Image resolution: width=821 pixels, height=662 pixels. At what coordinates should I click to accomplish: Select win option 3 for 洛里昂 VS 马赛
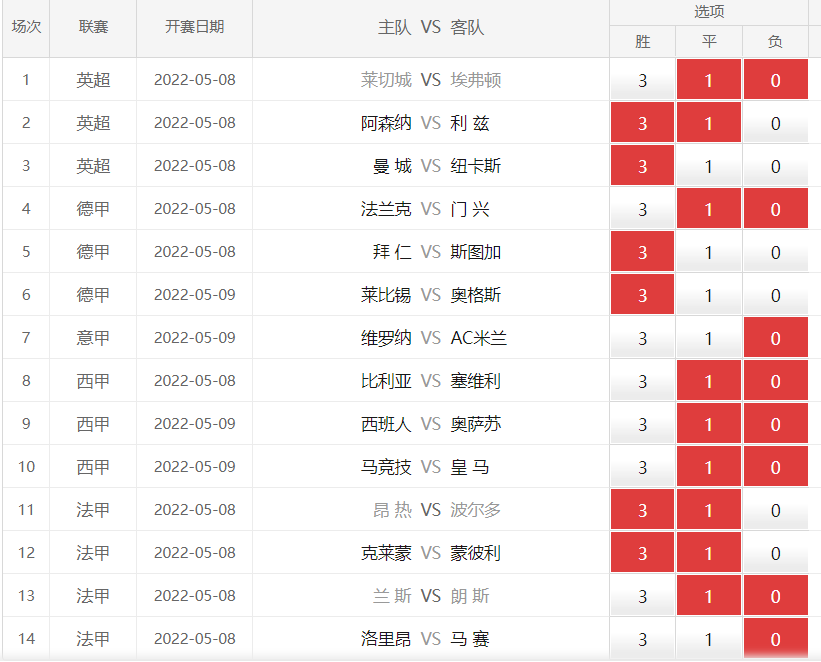tap(642, 638)
